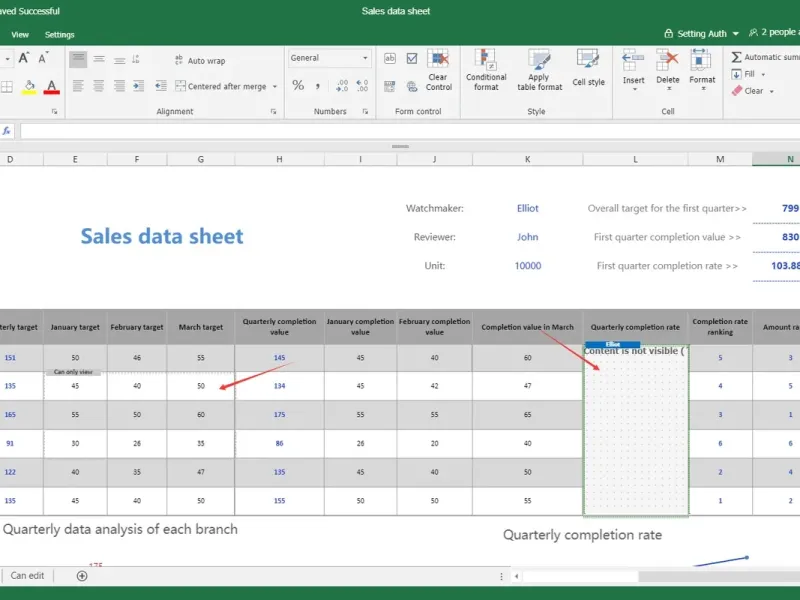Click the Insert cells button
Screen dimensions: 800x600
coord(634,68)
